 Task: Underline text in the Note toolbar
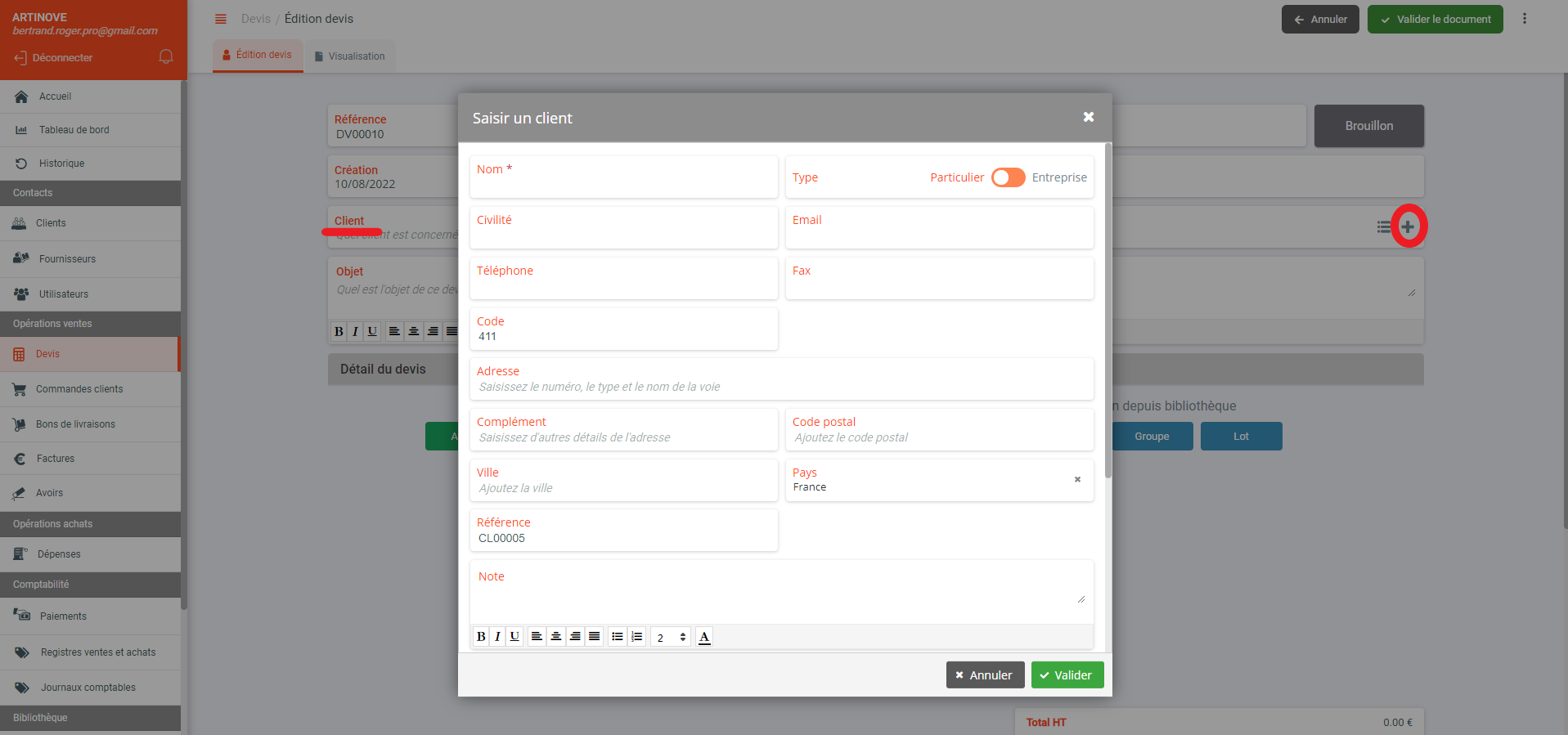tap(514, 637)
